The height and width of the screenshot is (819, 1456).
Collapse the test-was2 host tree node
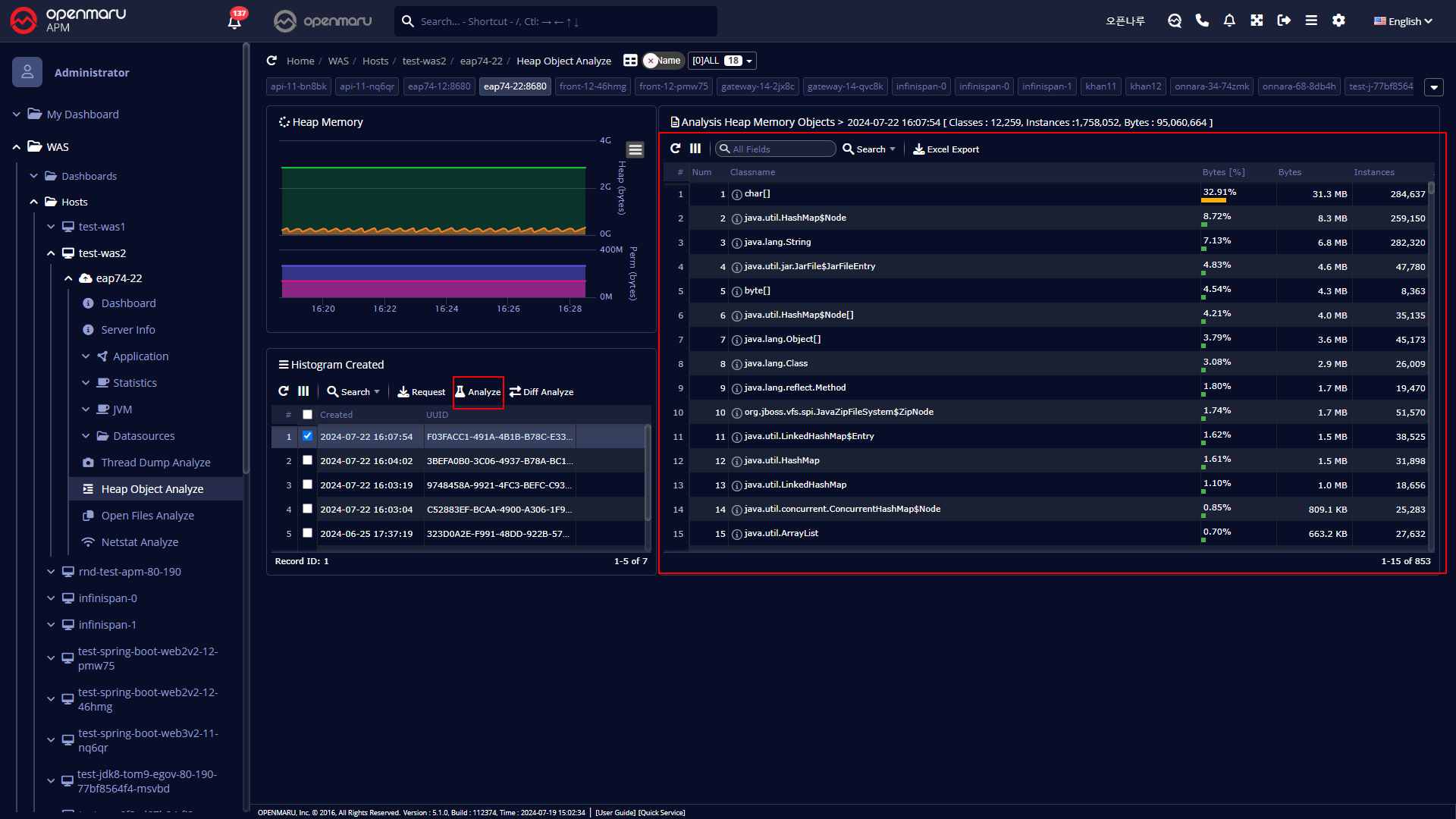tap(51, 253)
